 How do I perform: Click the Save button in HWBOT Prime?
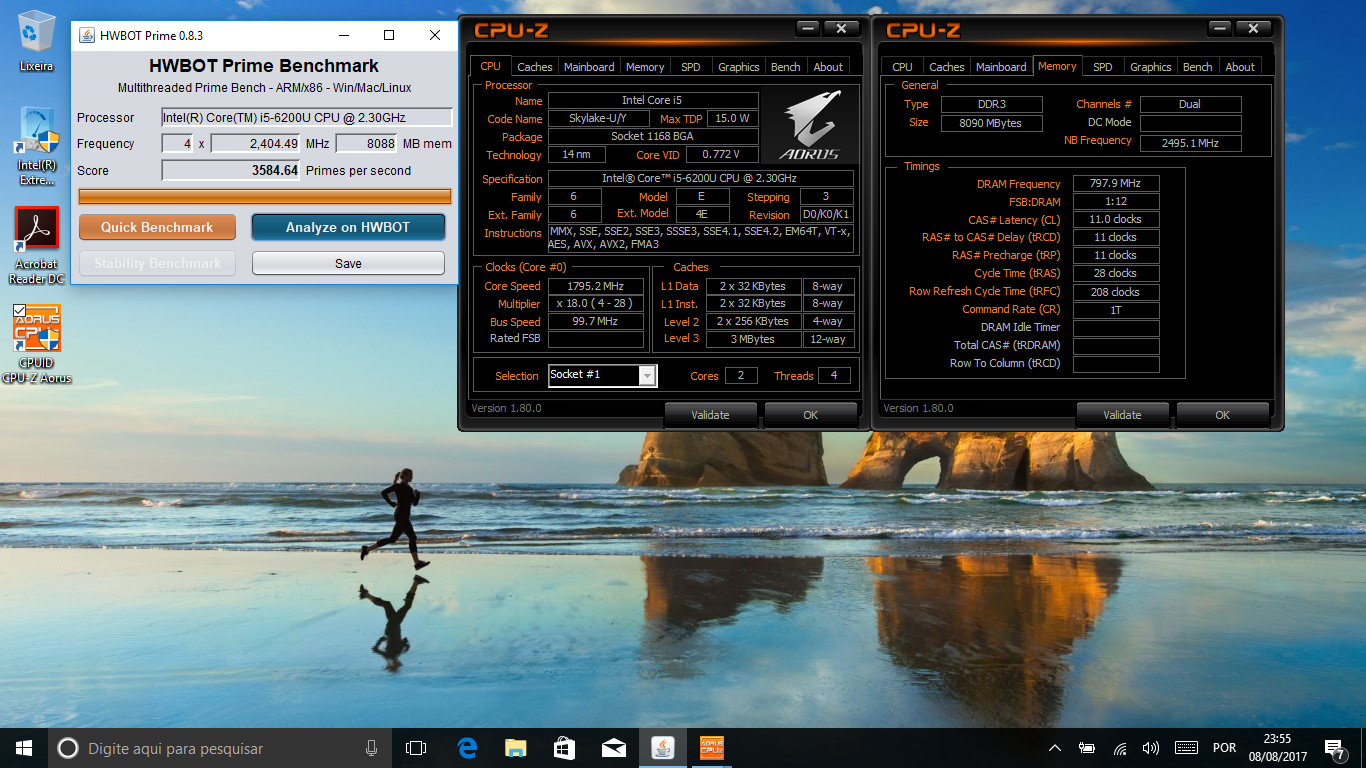[348, 263]
